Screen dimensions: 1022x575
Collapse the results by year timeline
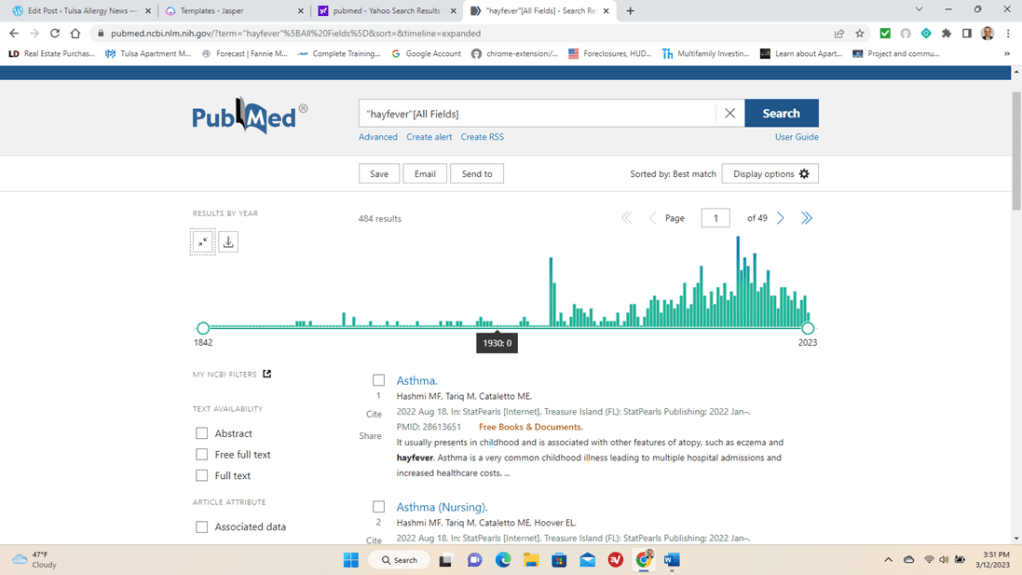[202, 242]
